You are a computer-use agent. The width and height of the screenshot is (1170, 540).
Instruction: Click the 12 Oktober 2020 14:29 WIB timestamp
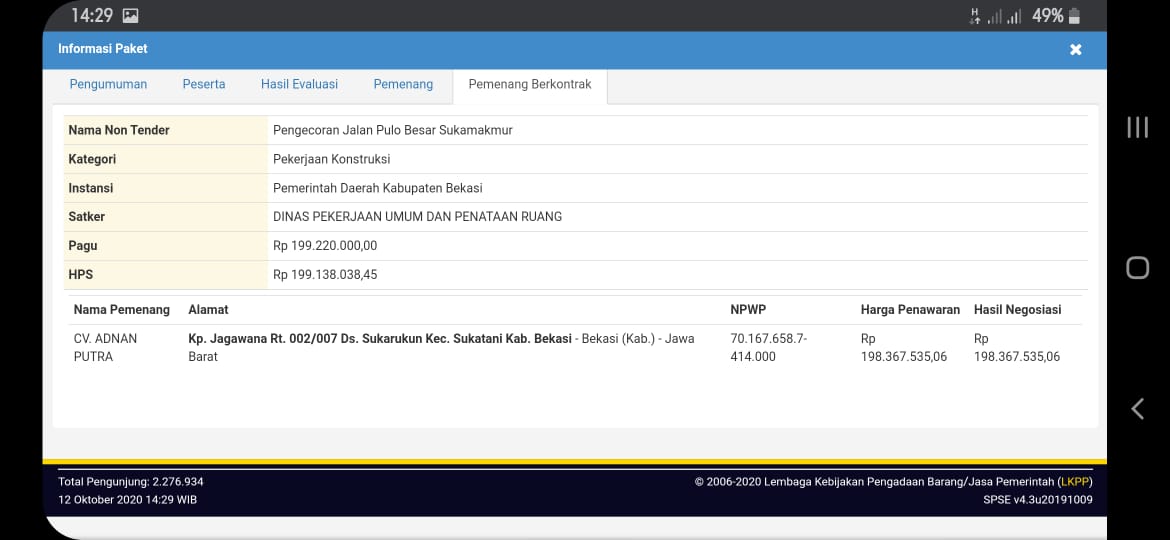click(128, 500)
